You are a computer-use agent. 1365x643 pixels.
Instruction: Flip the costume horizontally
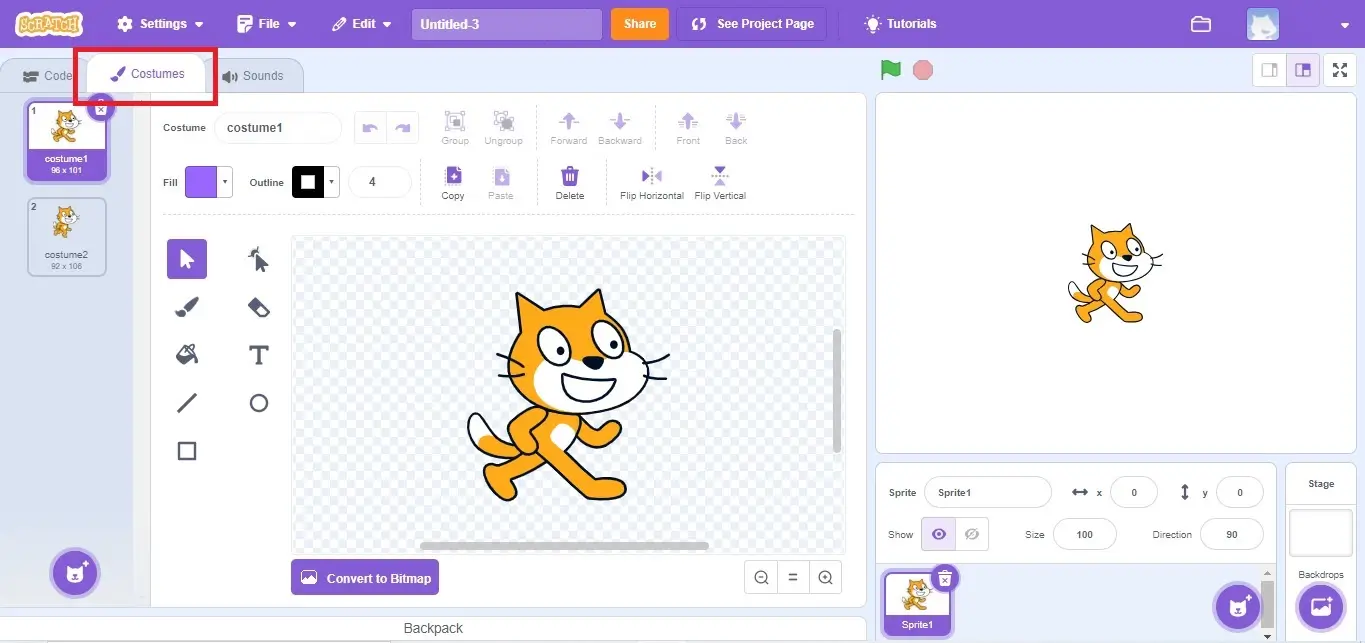652,183
